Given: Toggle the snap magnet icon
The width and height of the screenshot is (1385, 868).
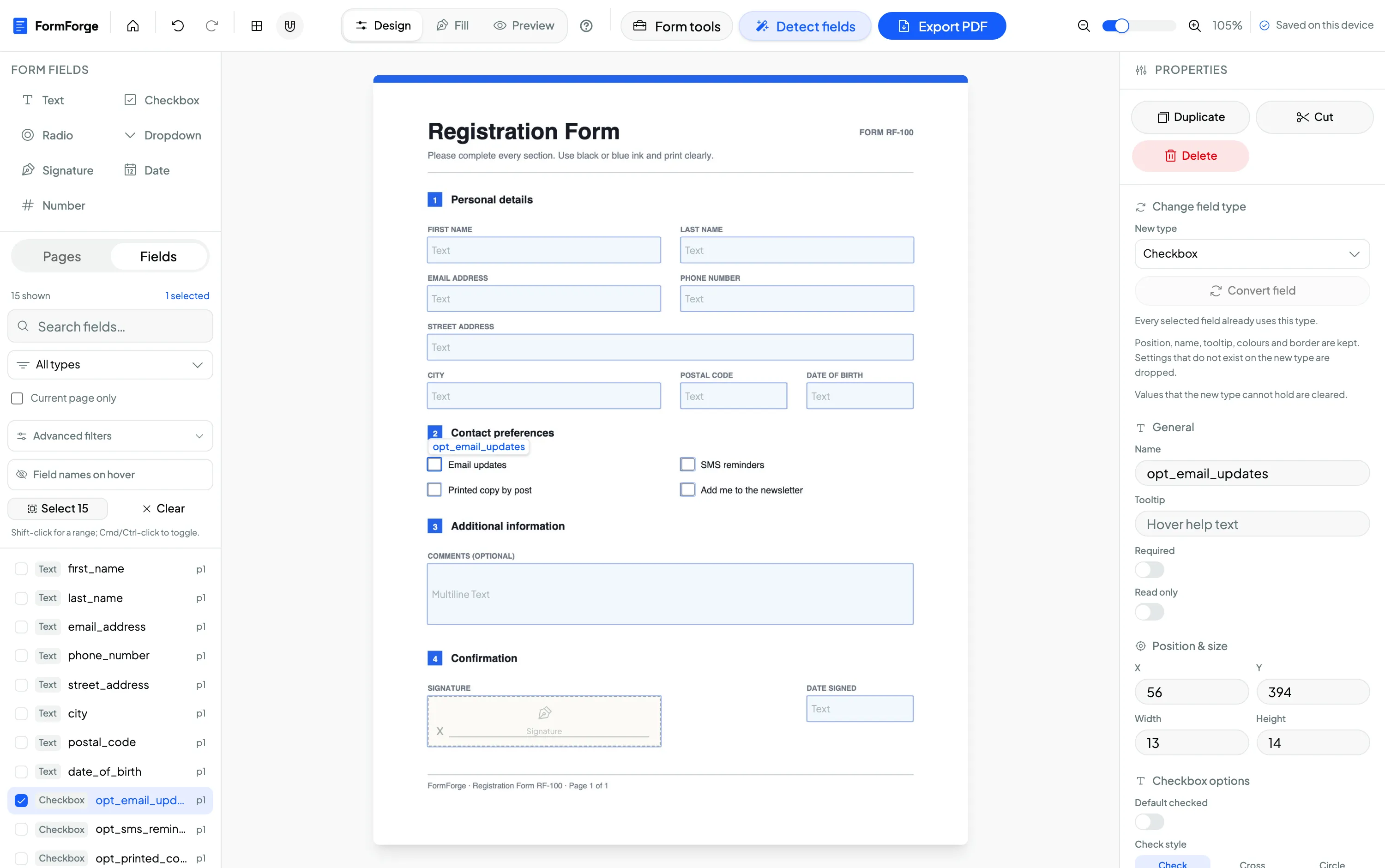Looking at the screenshot, I should (x=290, y=26).
